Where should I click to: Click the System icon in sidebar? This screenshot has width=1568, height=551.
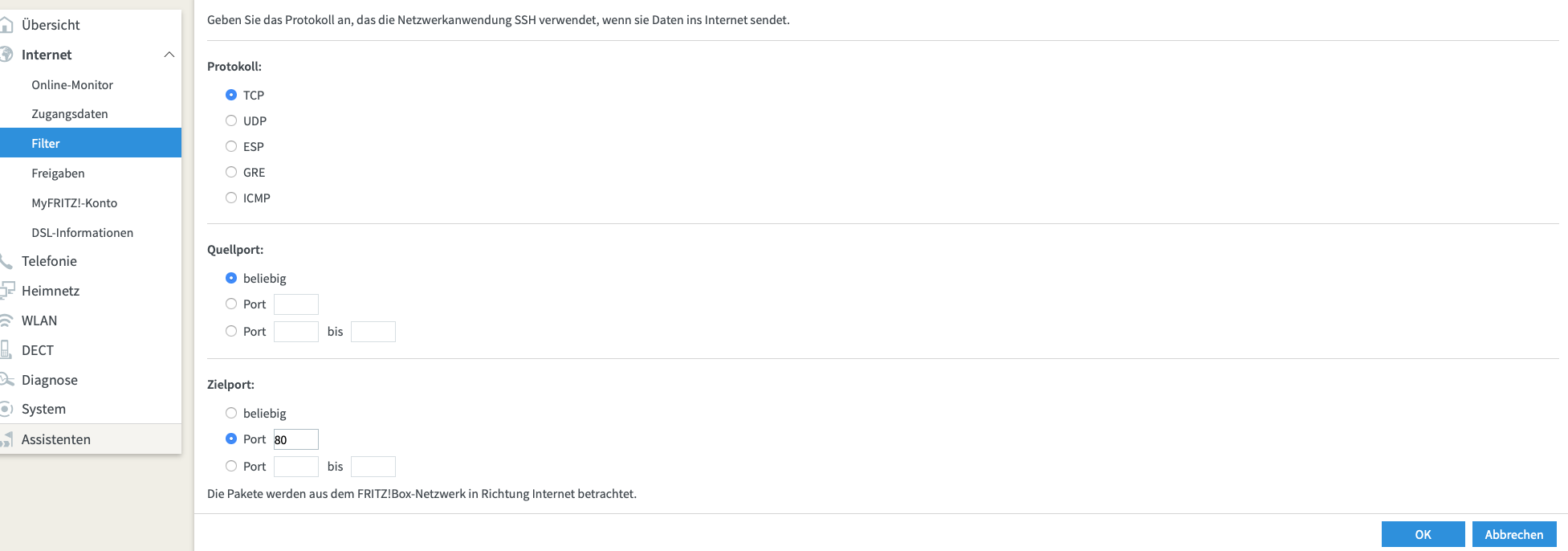click(6, 409)
